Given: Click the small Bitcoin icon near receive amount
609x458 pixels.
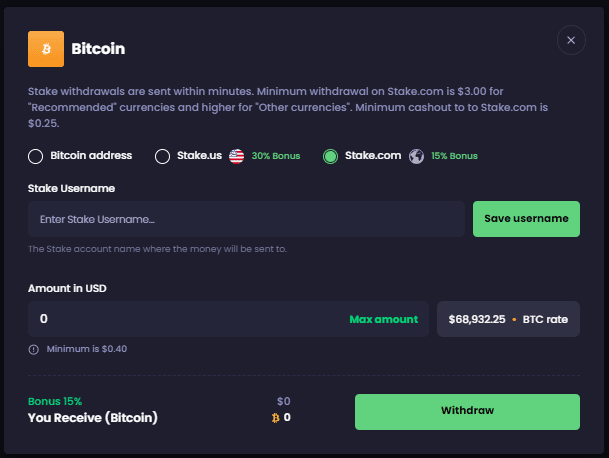Looking at the screenshot, I should [276, 417].
